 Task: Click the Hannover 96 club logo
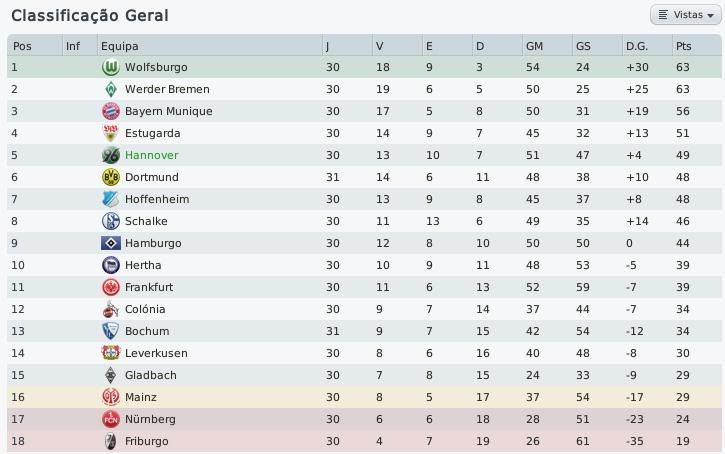coord(111,155)
